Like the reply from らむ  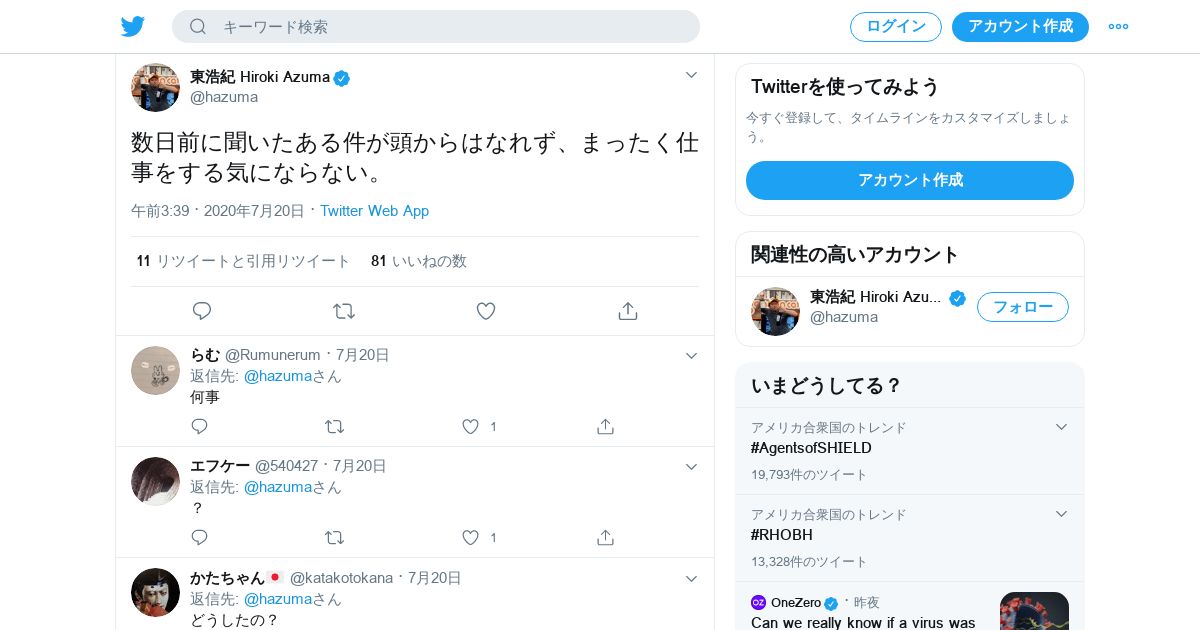(x=471, y=426)
